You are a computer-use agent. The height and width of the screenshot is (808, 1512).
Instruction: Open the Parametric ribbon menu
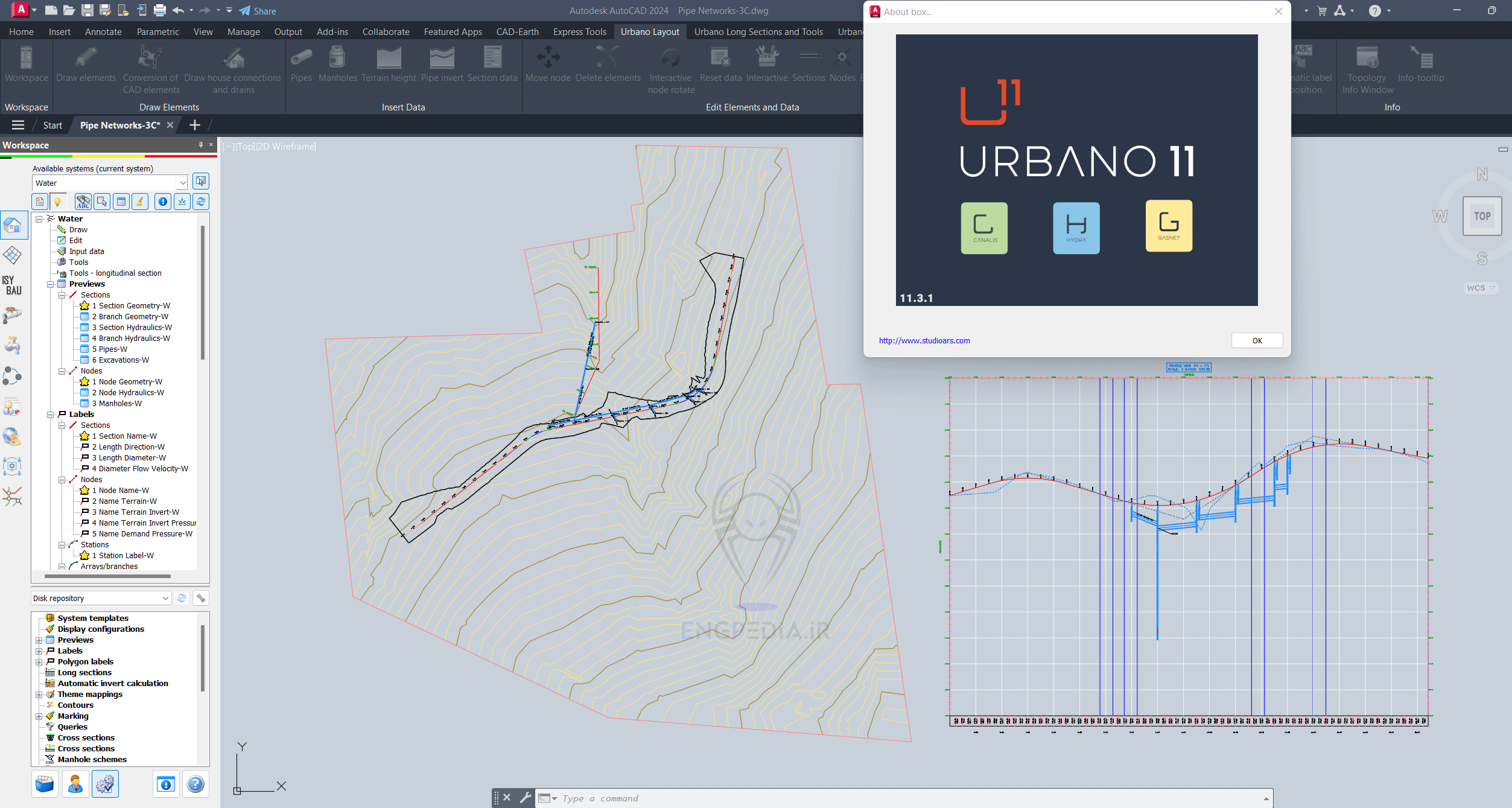pos(157,31)
